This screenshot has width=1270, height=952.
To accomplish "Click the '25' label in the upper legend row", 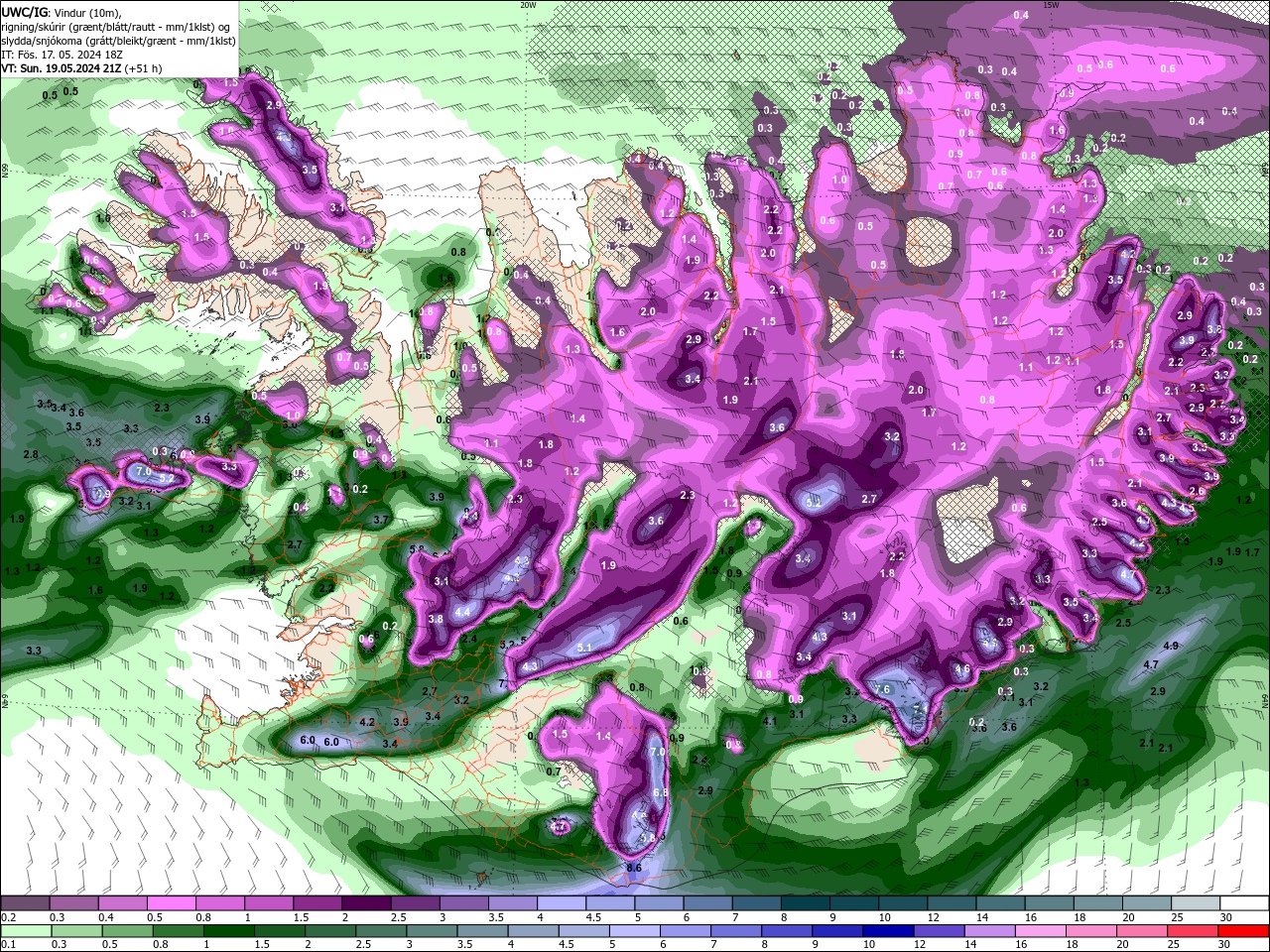I will [x=1177, y=917].
